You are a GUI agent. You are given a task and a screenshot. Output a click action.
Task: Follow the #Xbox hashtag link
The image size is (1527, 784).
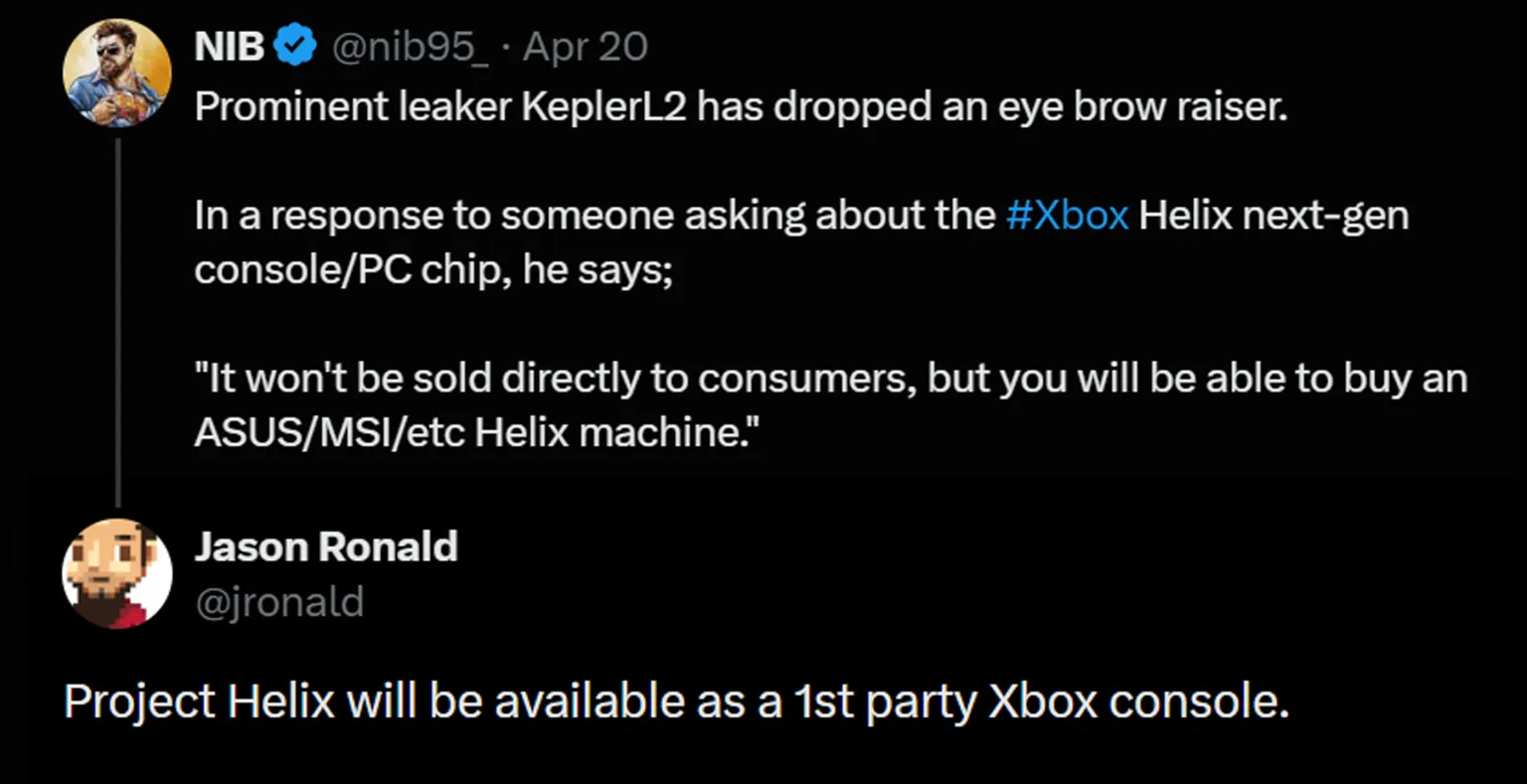(x=1067, y=215)
